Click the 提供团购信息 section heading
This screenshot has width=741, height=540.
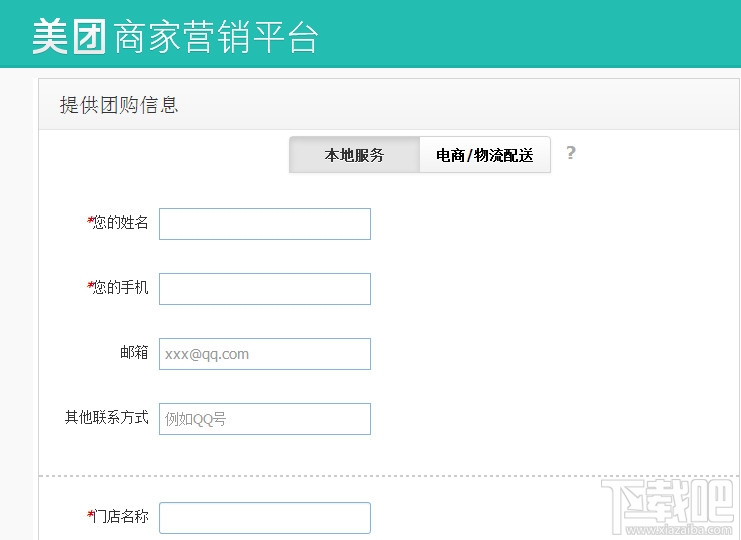click(119, 105)
